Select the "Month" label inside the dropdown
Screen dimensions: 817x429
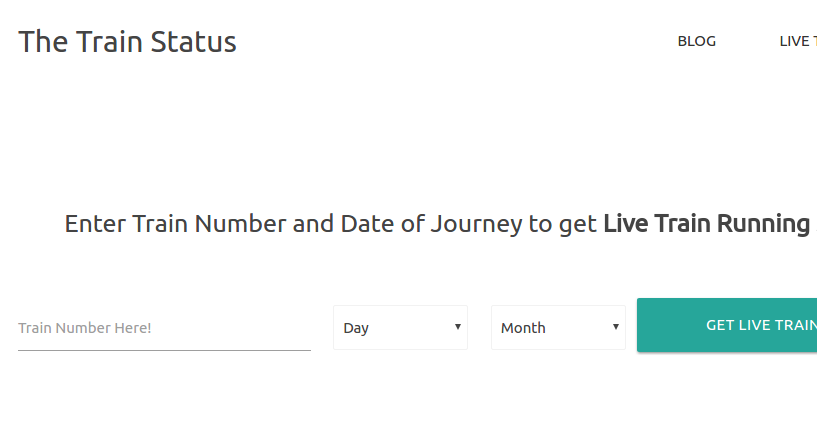523,328
